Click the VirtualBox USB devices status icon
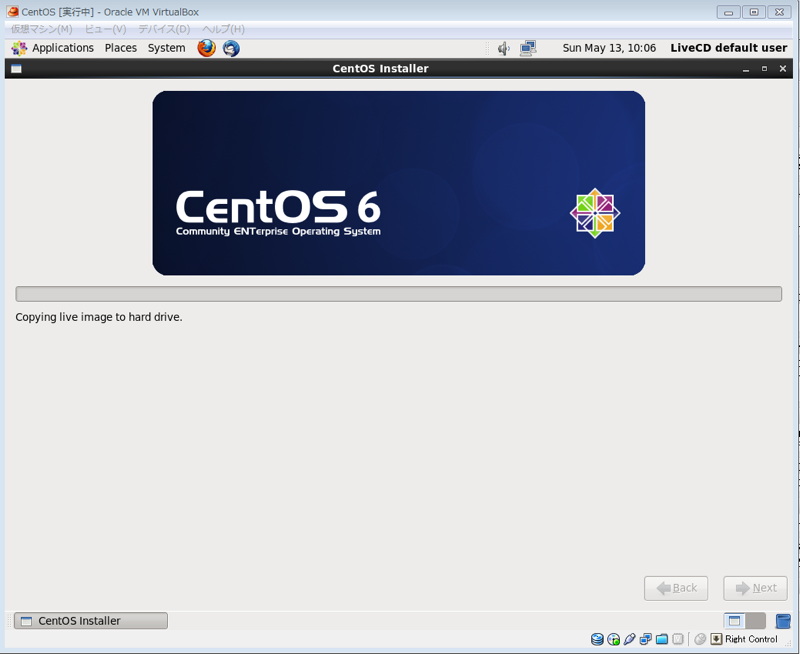 [x=630, y=639]
